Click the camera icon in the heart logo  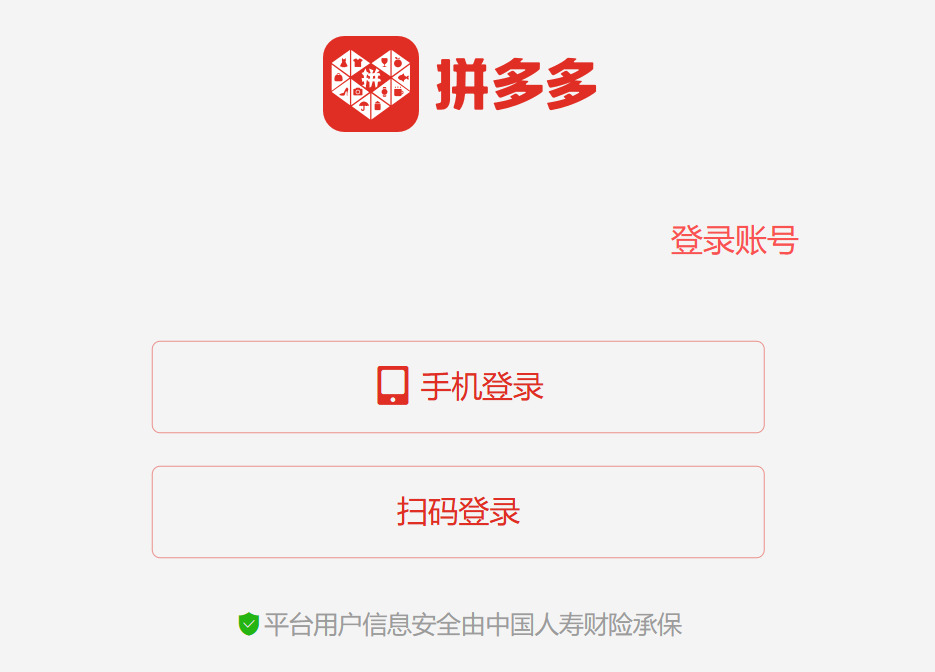(357, 91)
